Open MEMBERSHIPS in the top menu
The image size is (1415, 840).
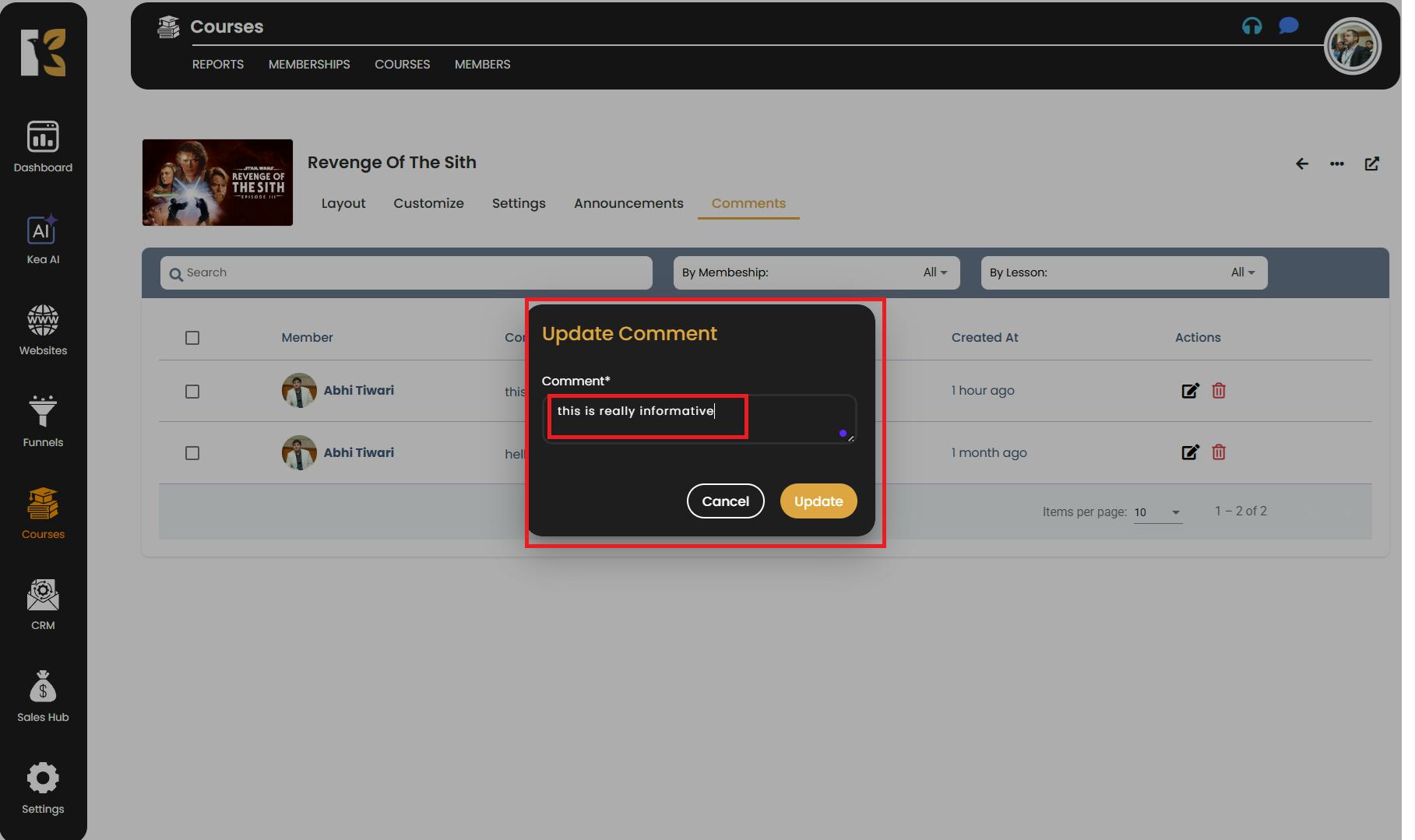[309, 65]
